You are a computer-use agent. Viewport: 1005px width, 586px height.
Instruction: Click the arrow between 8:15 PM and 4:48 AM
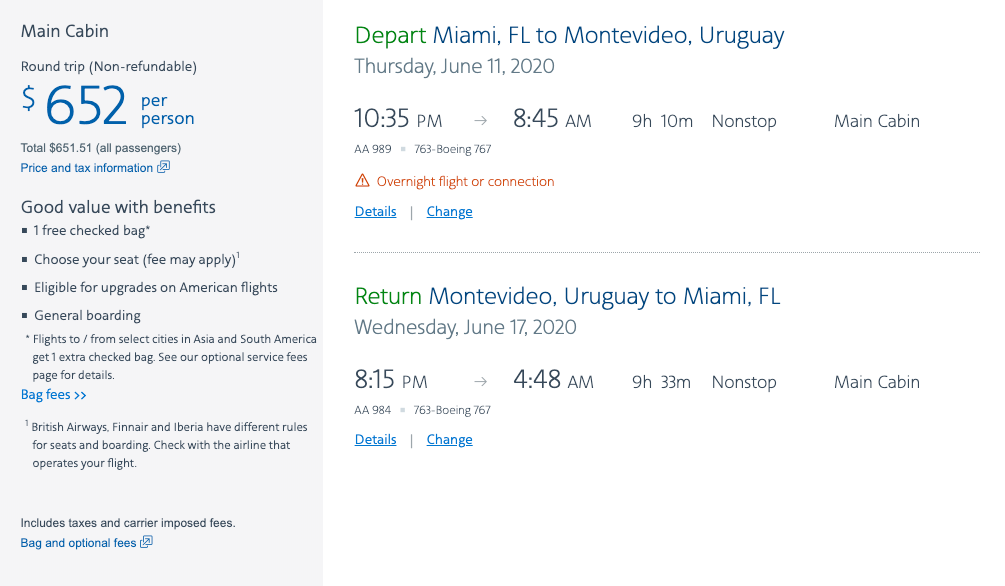pos(481,382)
